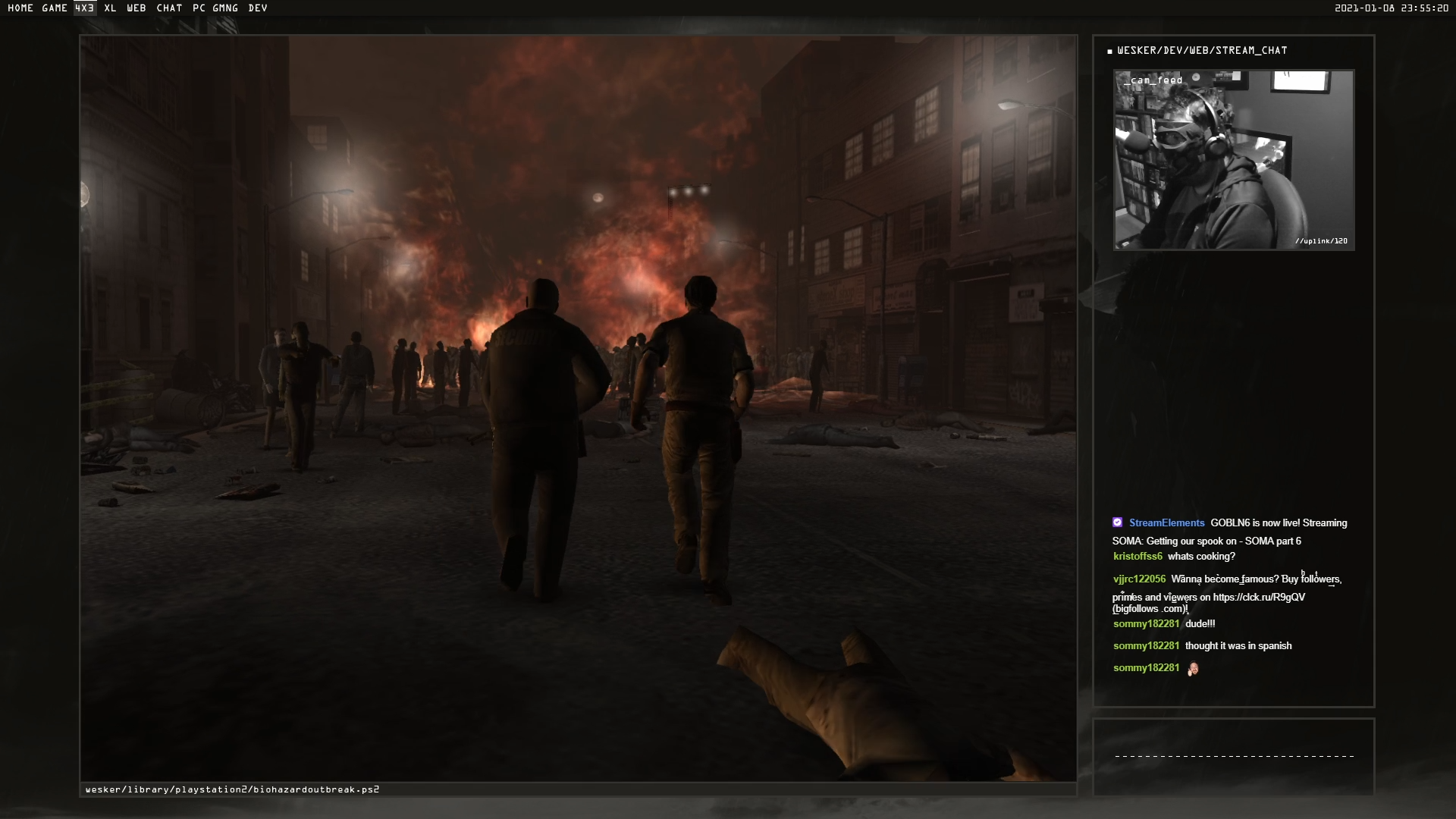Click the "(bigfollows .com)!" chat text
Viewport: 1456px width, 819px height.
[x=1150, y=609]
